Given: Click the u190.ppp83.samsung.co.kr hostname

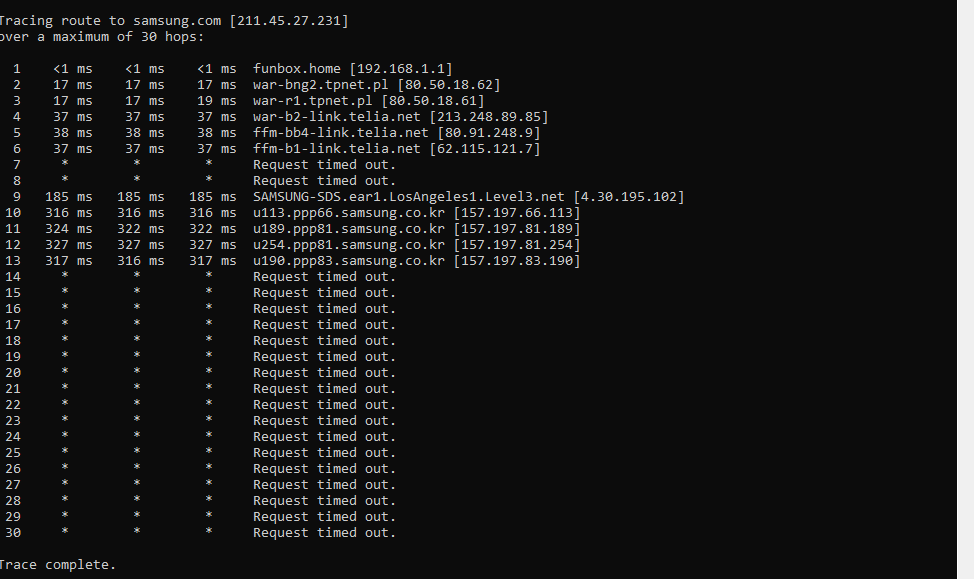Looking at the screenshot, I should point(349,260).
